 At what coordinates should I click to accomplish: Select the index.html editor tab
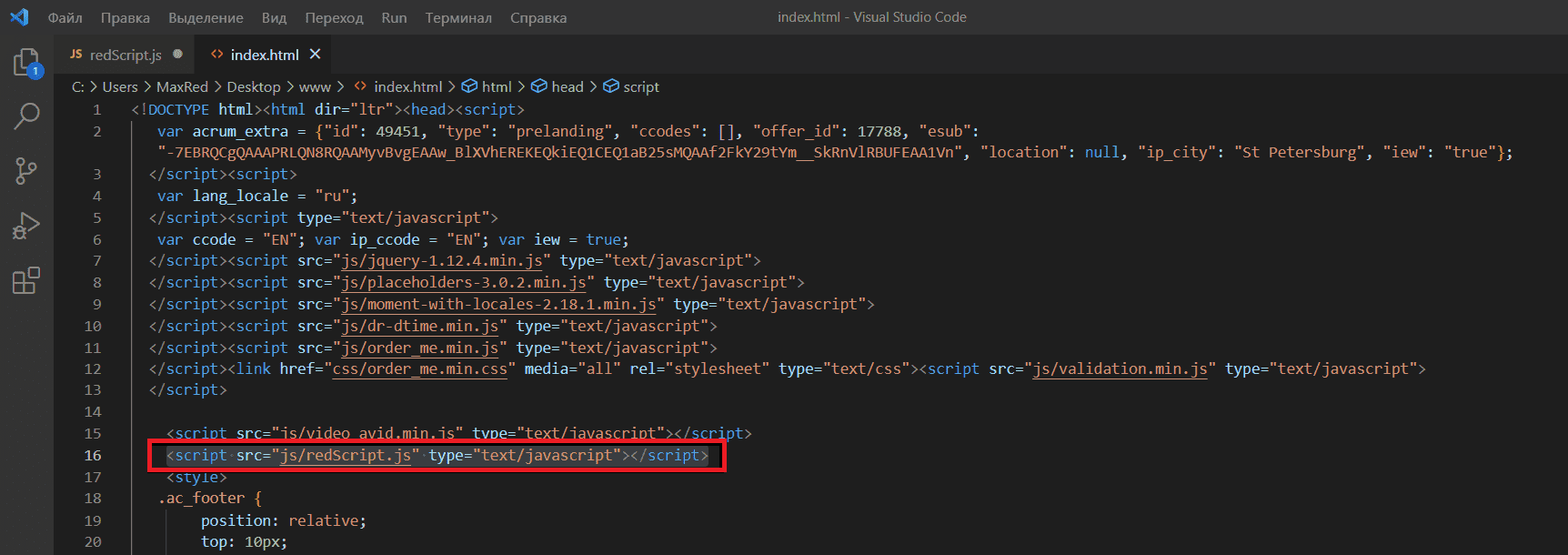coord(264,55)
